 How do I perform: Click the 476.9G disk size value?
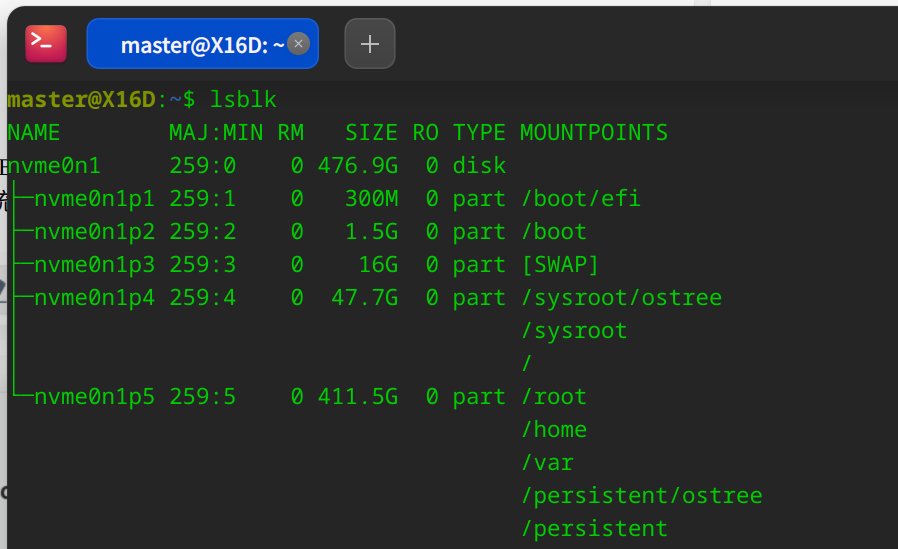pos(358,166)
